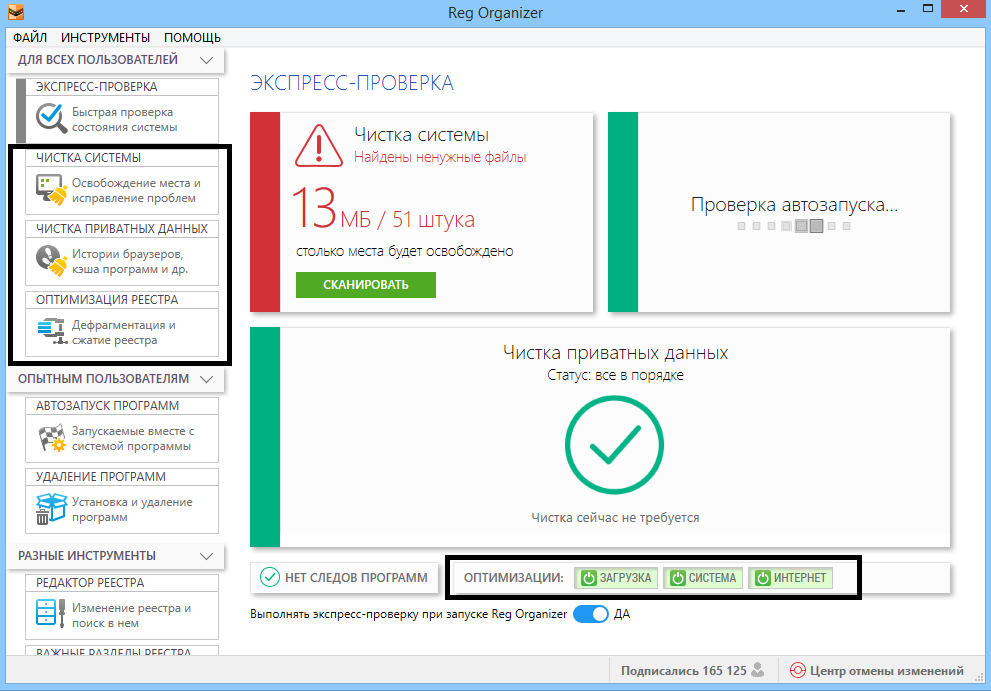Click the System cleanup broom icon

pyautogui.click(x=51, y=190)
